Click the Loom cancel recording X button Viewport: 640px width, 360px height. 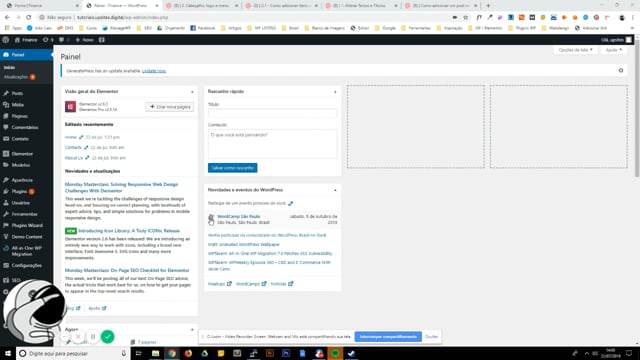point(78,337)
